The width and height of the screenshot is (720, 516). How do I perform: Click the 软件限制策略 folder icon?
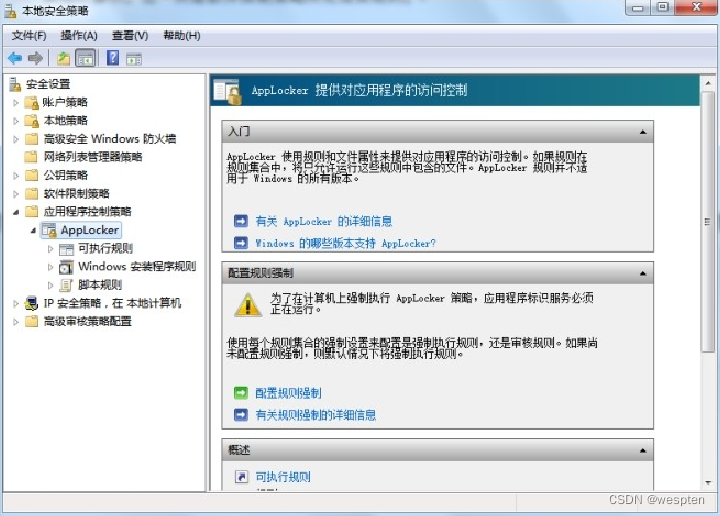(x=31, y=194)
